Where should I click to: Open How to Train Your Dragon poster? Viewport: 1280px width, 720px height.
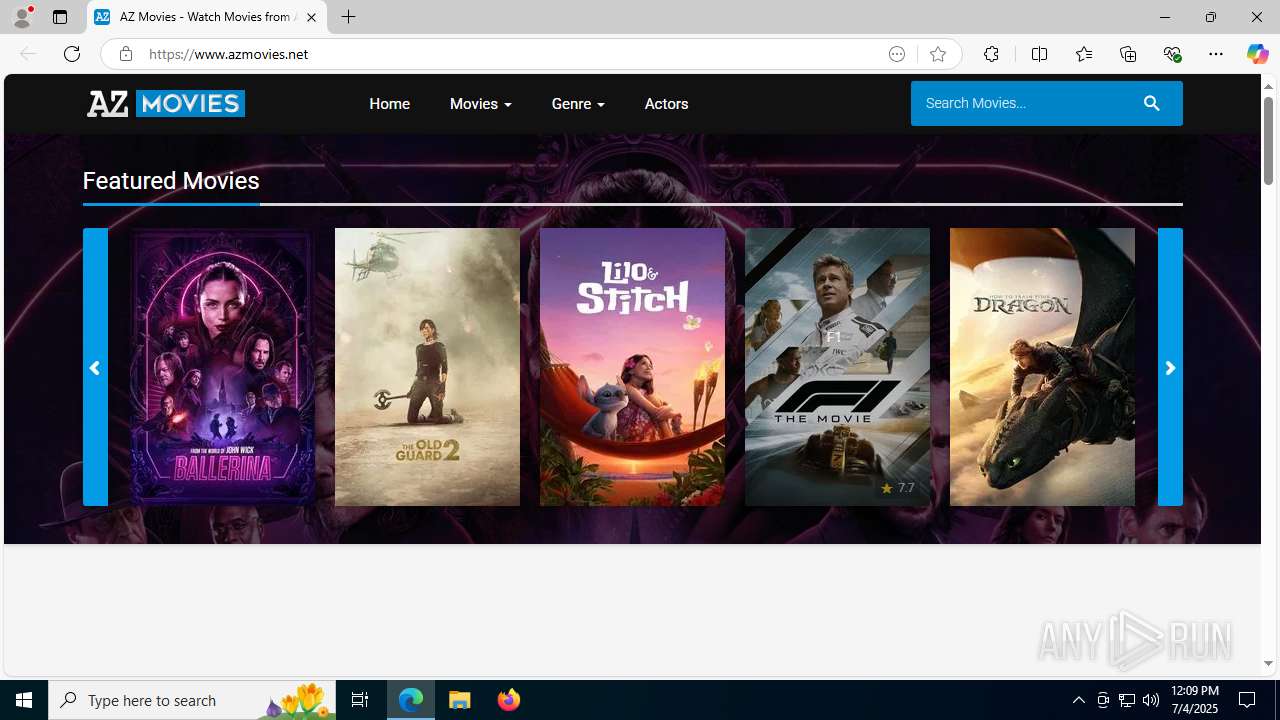pos(1042,367)
